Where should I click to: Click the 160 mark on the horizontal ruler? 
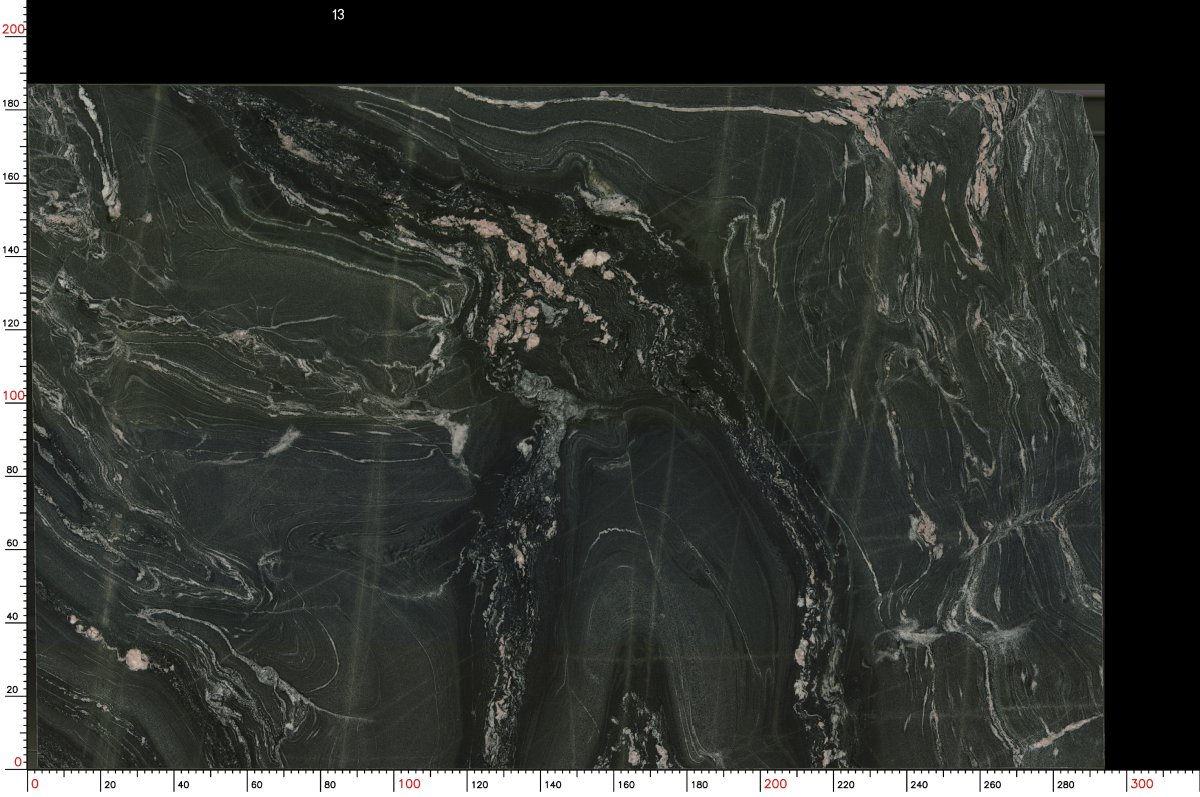(625, 784)
